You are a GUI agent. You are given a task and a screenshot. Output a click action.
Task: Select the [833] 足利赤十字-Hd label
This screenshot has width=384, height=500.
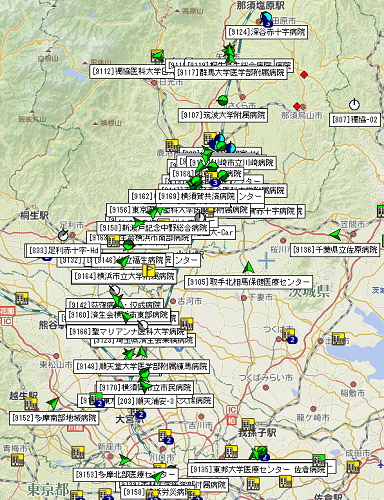coord(63,250)
